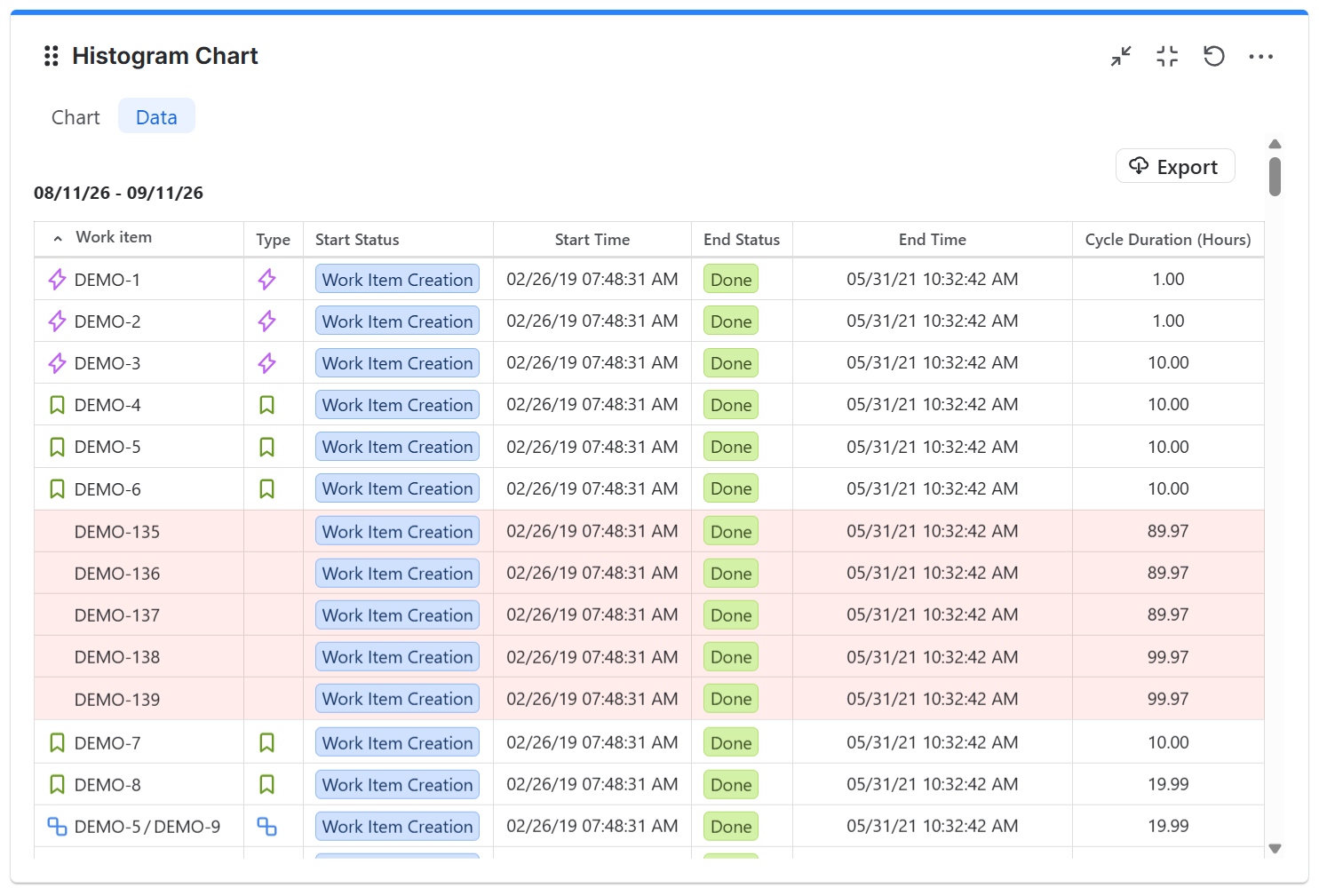Open the three-dot more options menu
Viewport: 1319px width, 896px height.
tap(1260, 56)
